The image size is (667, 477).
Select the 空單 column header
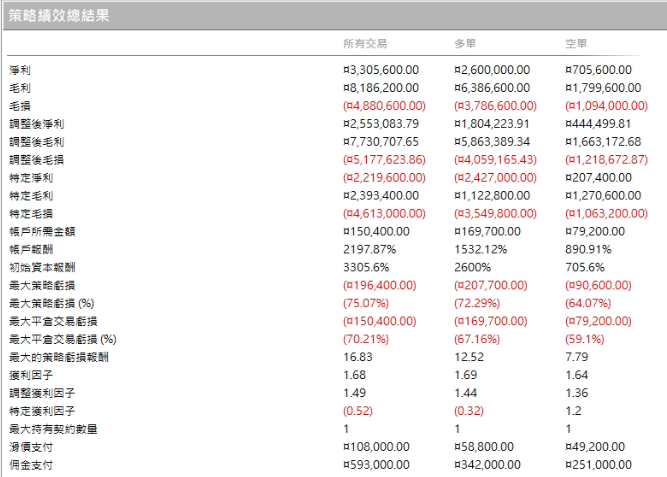click(x=576, y=44)
